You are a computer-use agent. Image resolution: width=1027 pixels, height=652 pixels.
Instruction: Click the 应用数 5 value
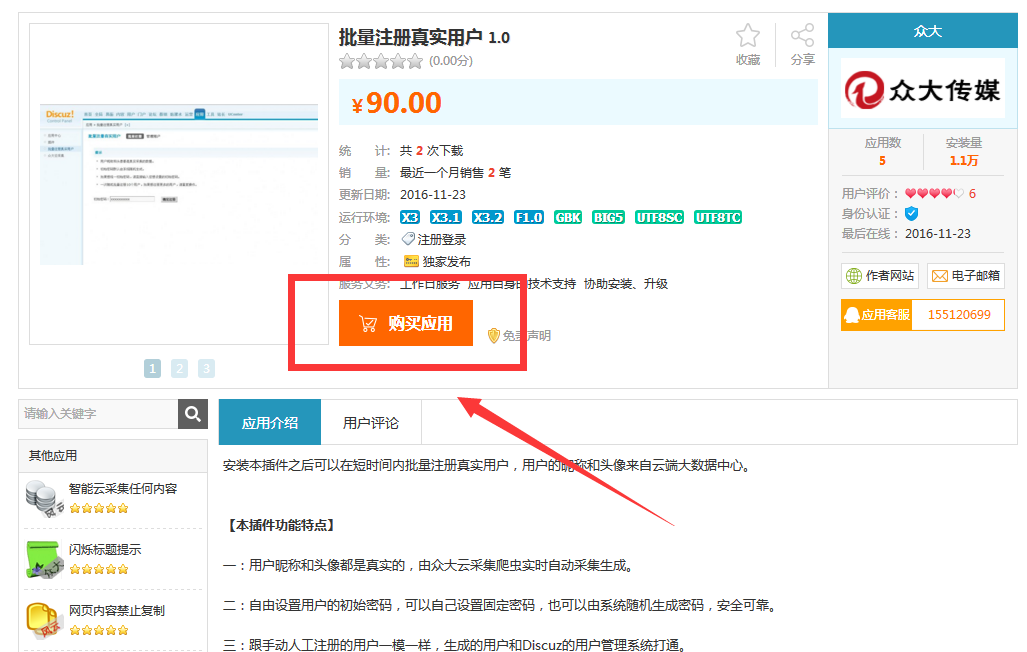pos(882,161)
